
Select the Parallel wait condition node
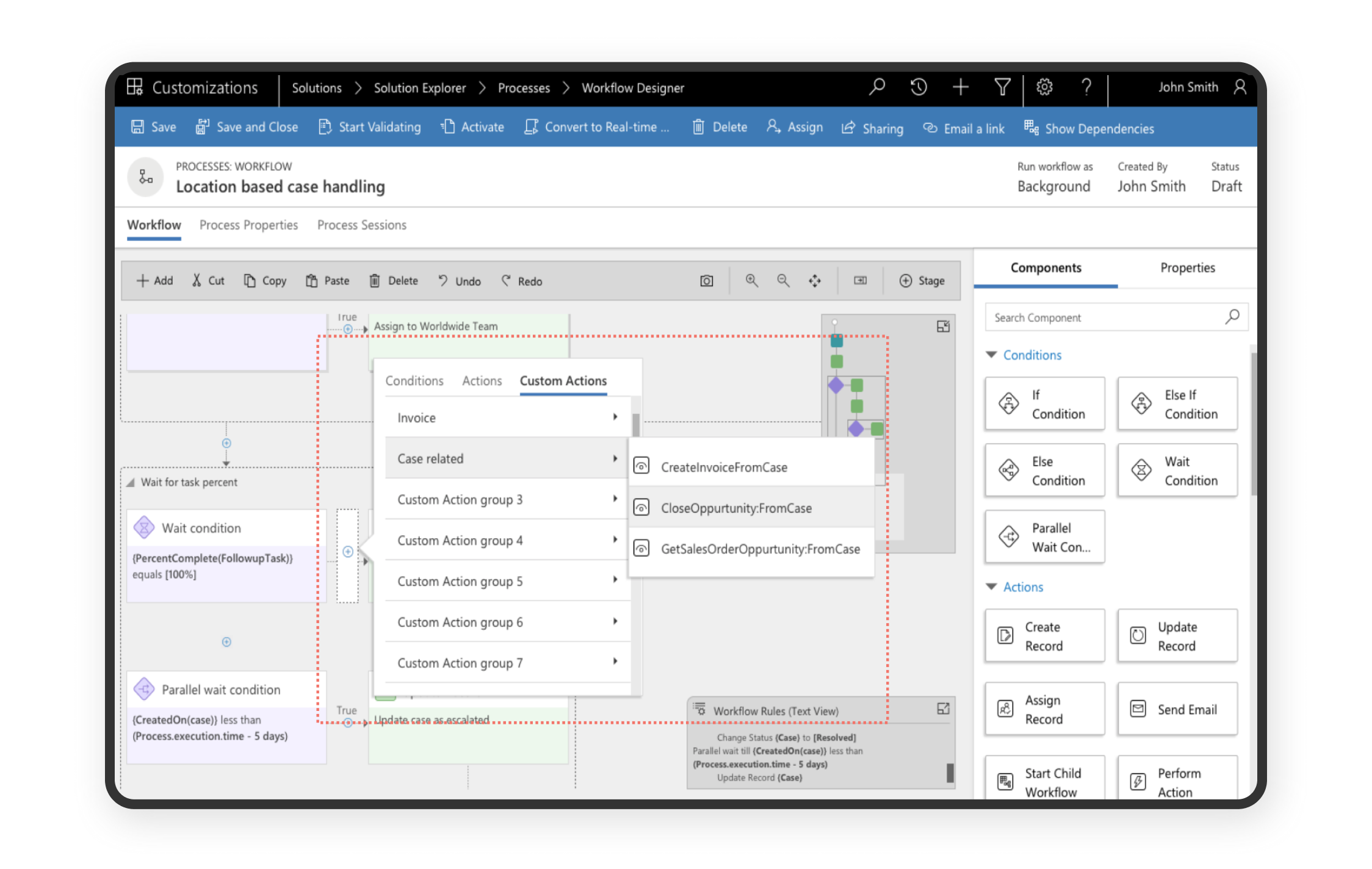coord(226,717)
